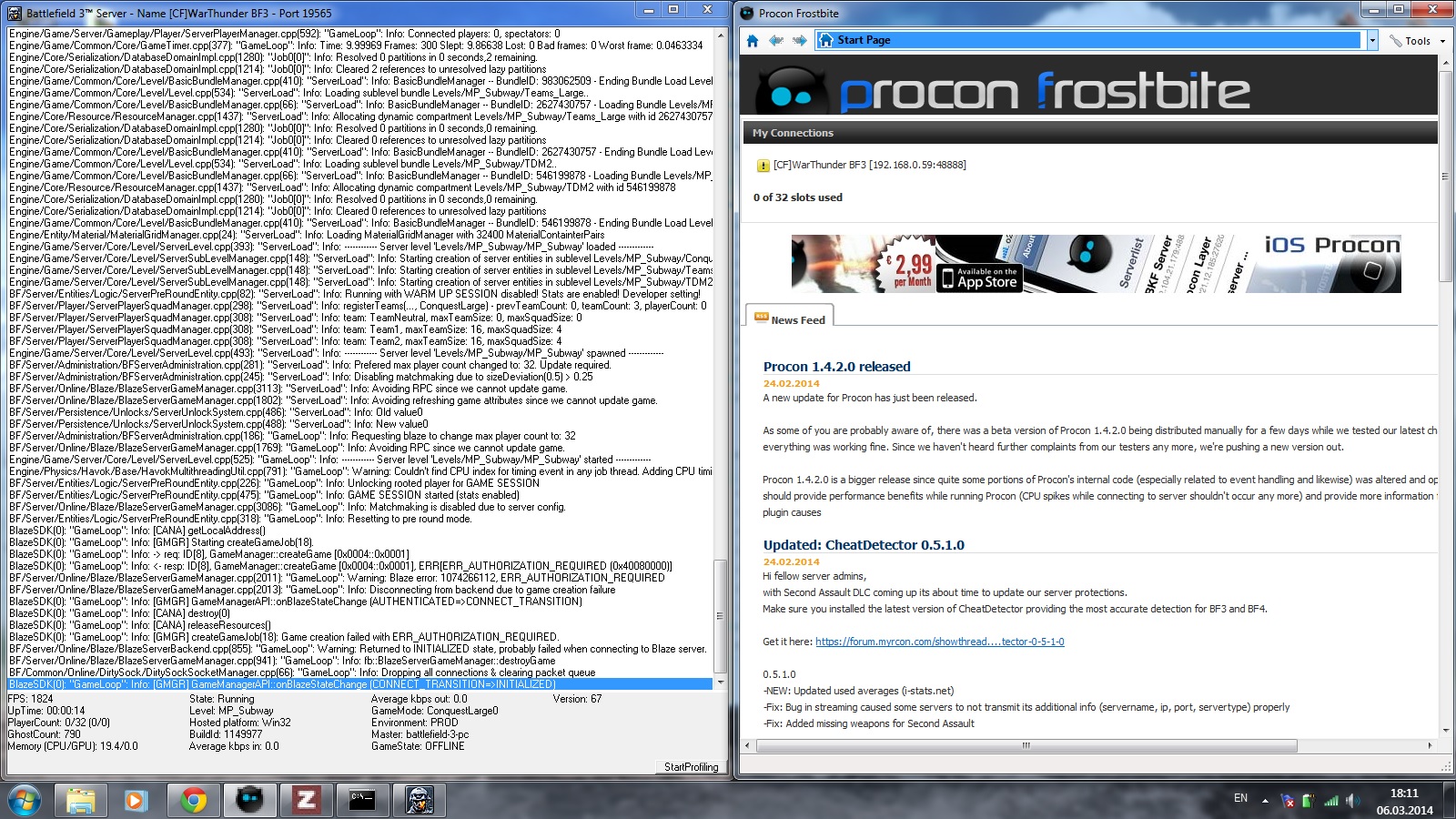
Task: Click the Show desktop button at the taskbar edge
Action: [1449, 801]
